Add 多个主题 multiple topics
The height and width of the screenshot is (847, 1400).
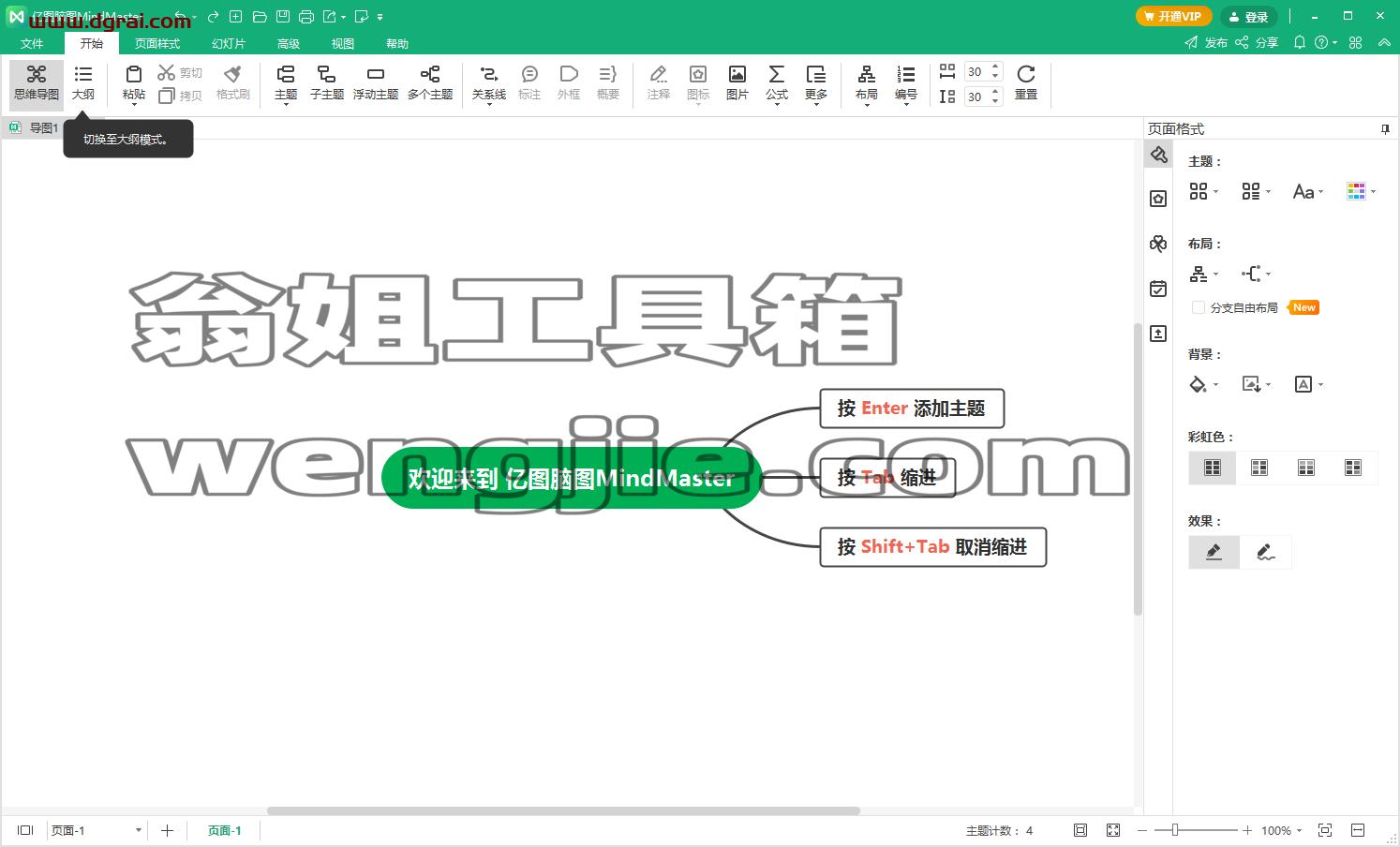tap(430, 82)
